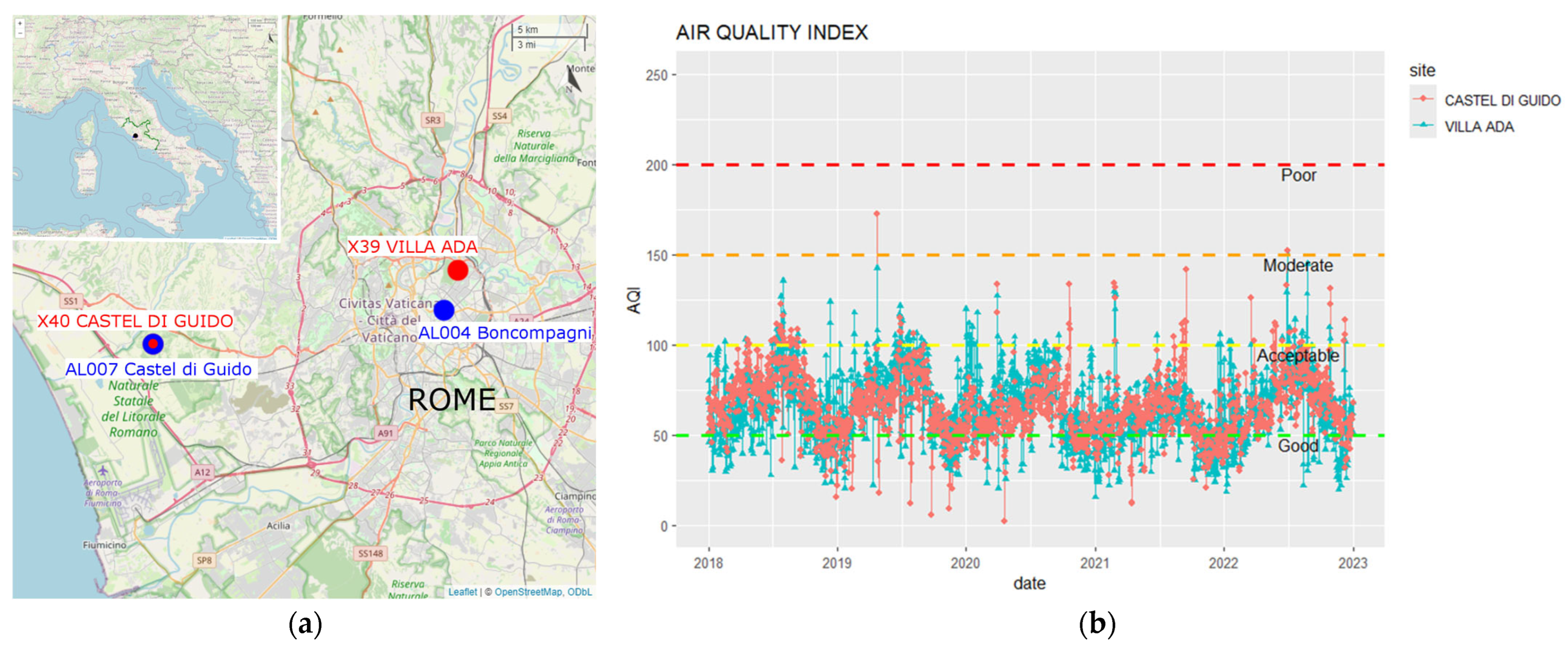Click the black location dot on Italy inset map
The image size is (1568, 650).
pyautogui.click(x=135, y=135)
